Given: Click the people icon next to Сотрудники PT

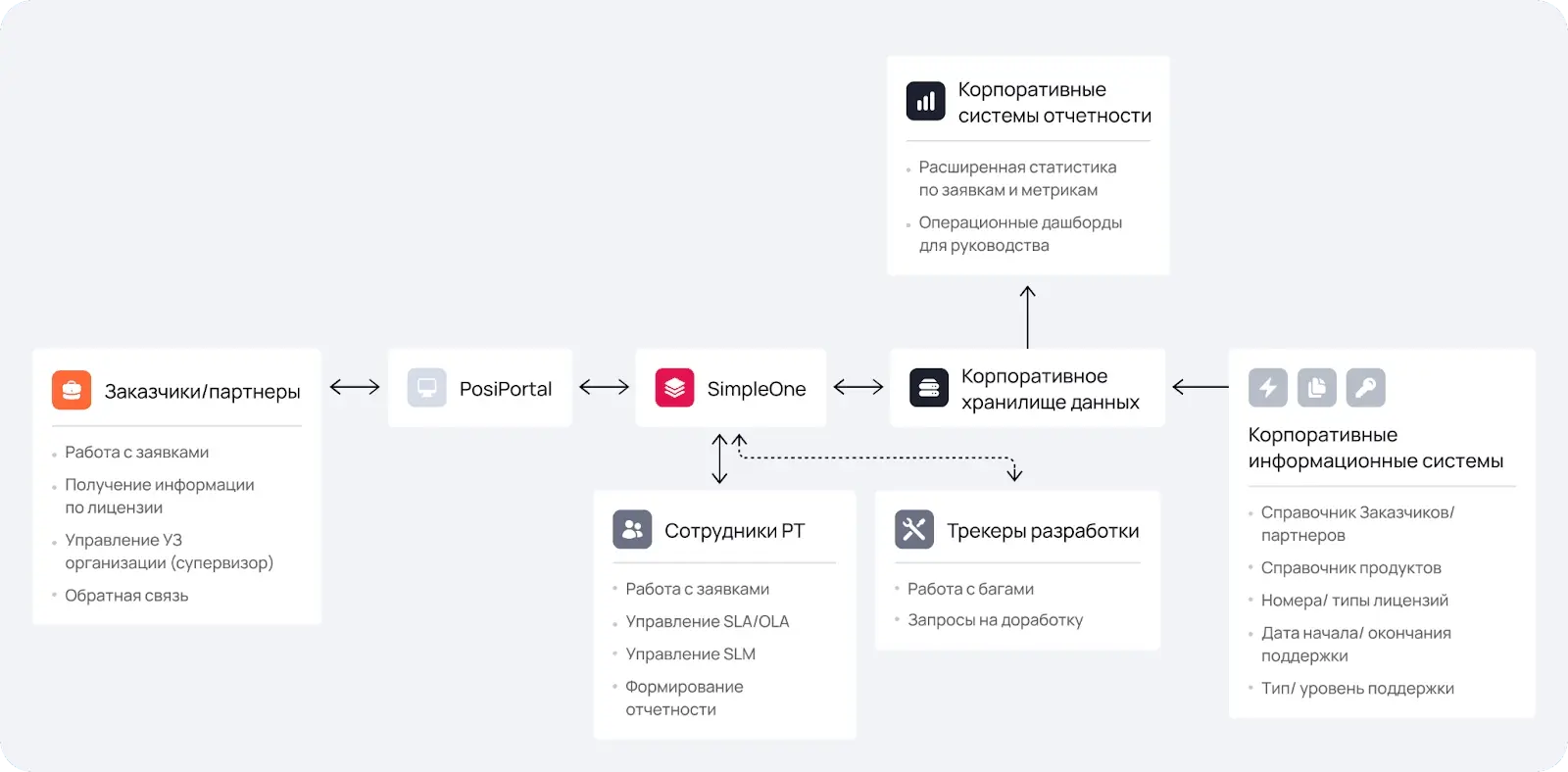Looking at the screenshot, I should pyautogui.click(x=632, y=529).
